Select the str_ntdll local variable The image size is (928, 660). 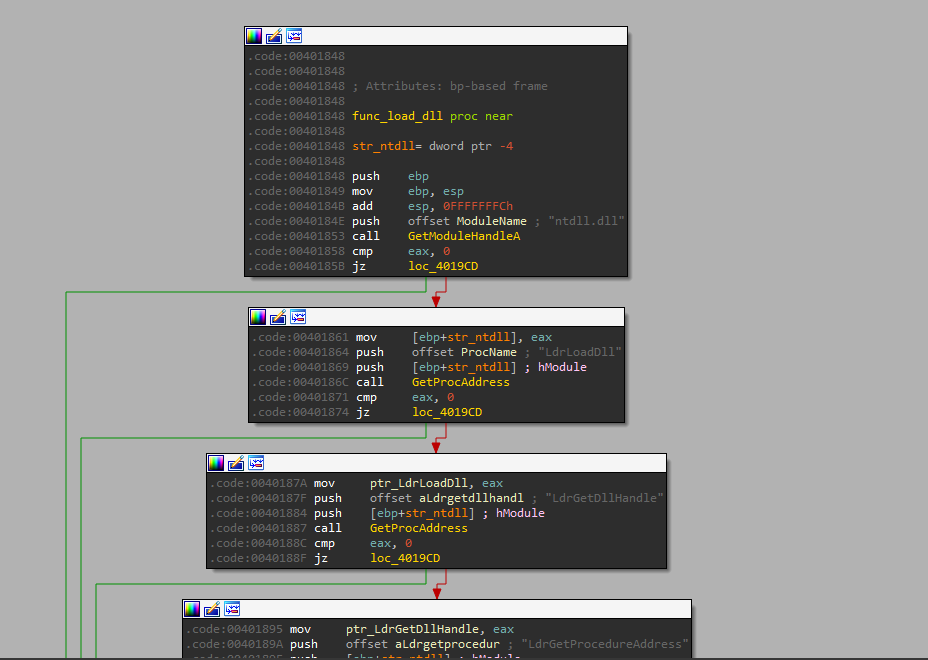point(384,145)
